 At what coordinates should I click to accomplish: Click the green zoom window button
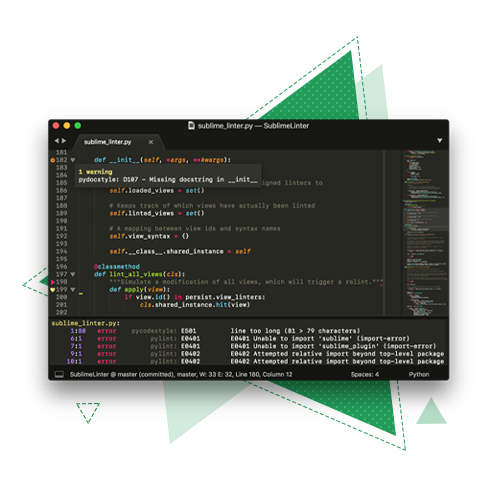tap(78, 126)
